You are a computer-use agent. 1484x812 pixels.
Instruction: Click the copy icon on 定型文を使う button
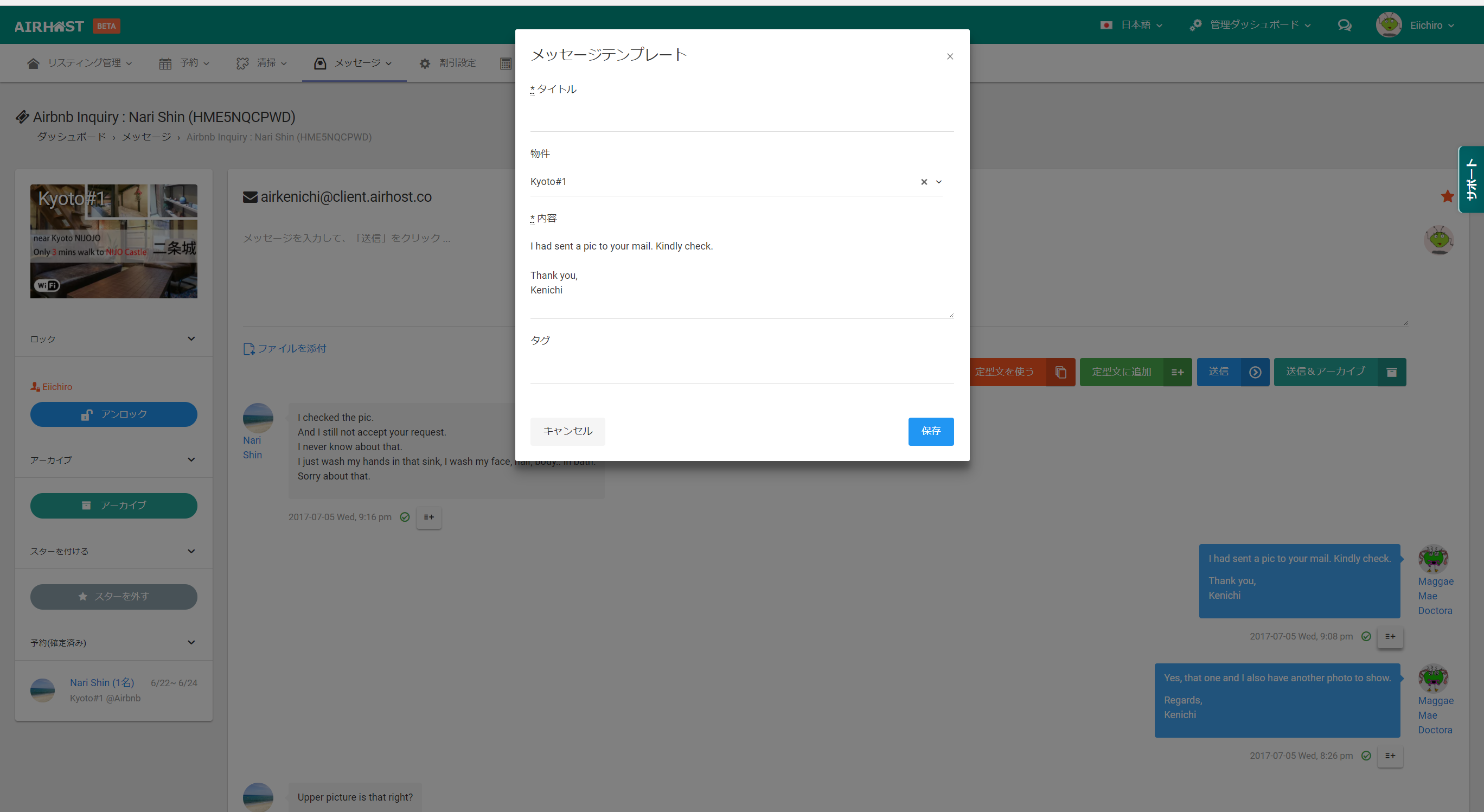[1060, 372]
